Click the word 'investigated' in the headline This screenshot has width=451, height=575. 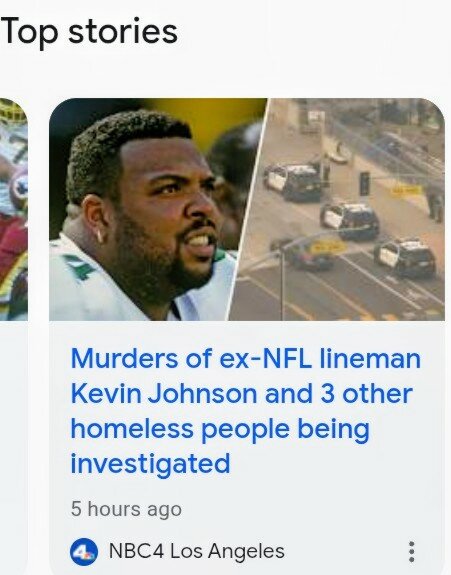click(150, 464)
